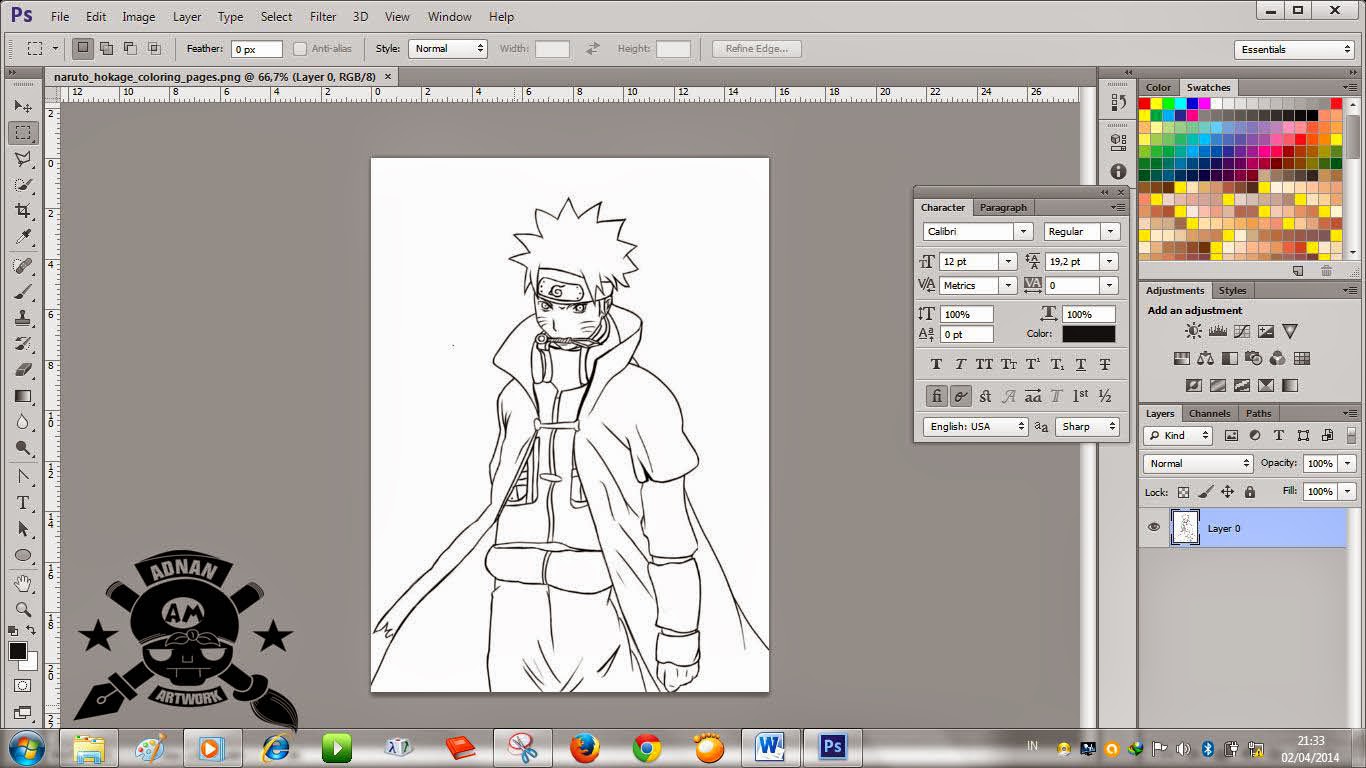The height and width of the screenshot is (768, 1366).
Task: Switch to the Paragraph tab
Action: [1003, 207]
